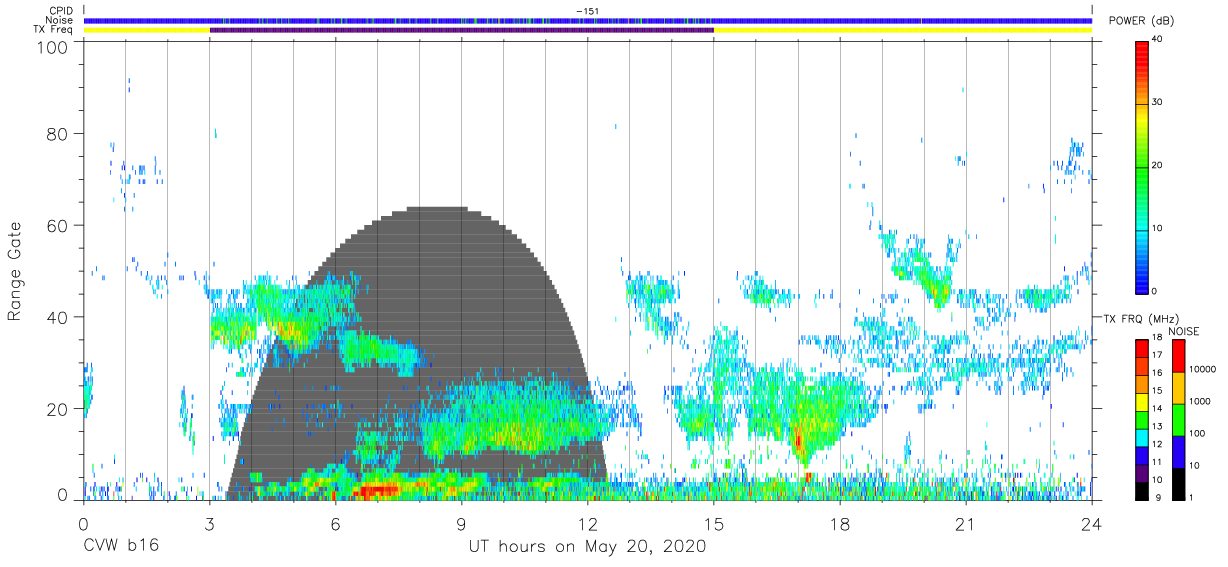1228x567 pixels.
Task: Click range gate tick label 20
Action: pyautogui.click(x=56, y=409)
